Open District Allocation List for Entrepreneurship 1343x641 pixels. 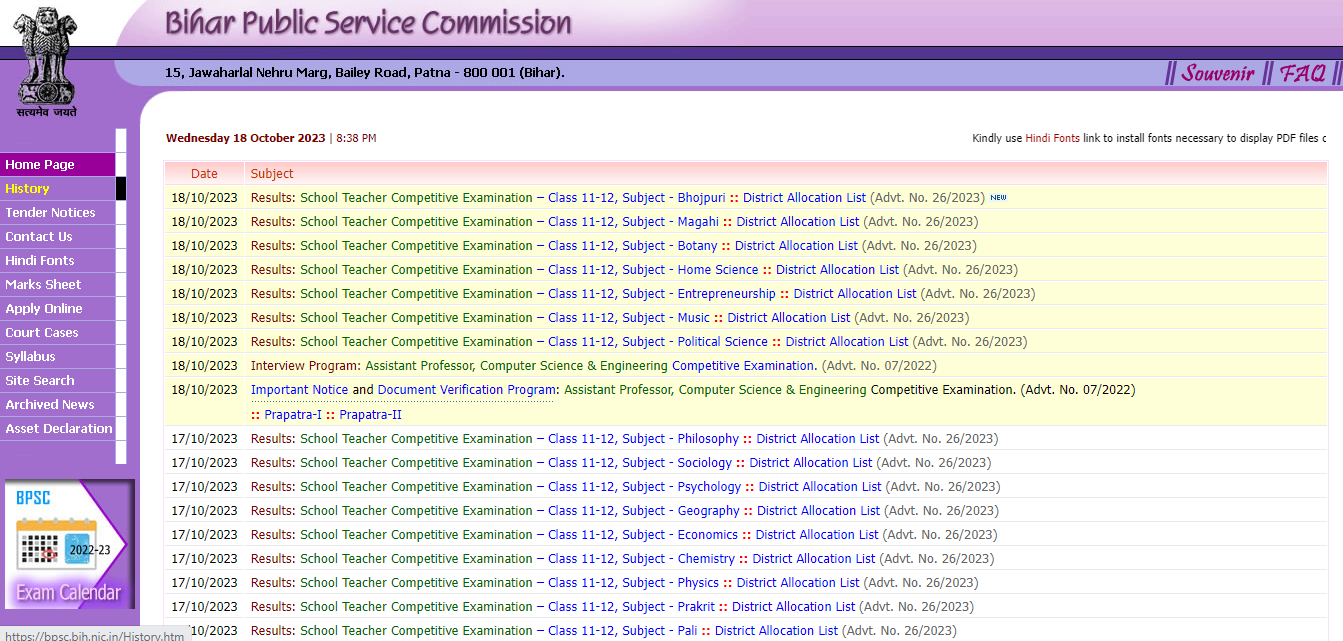[855, 294]
